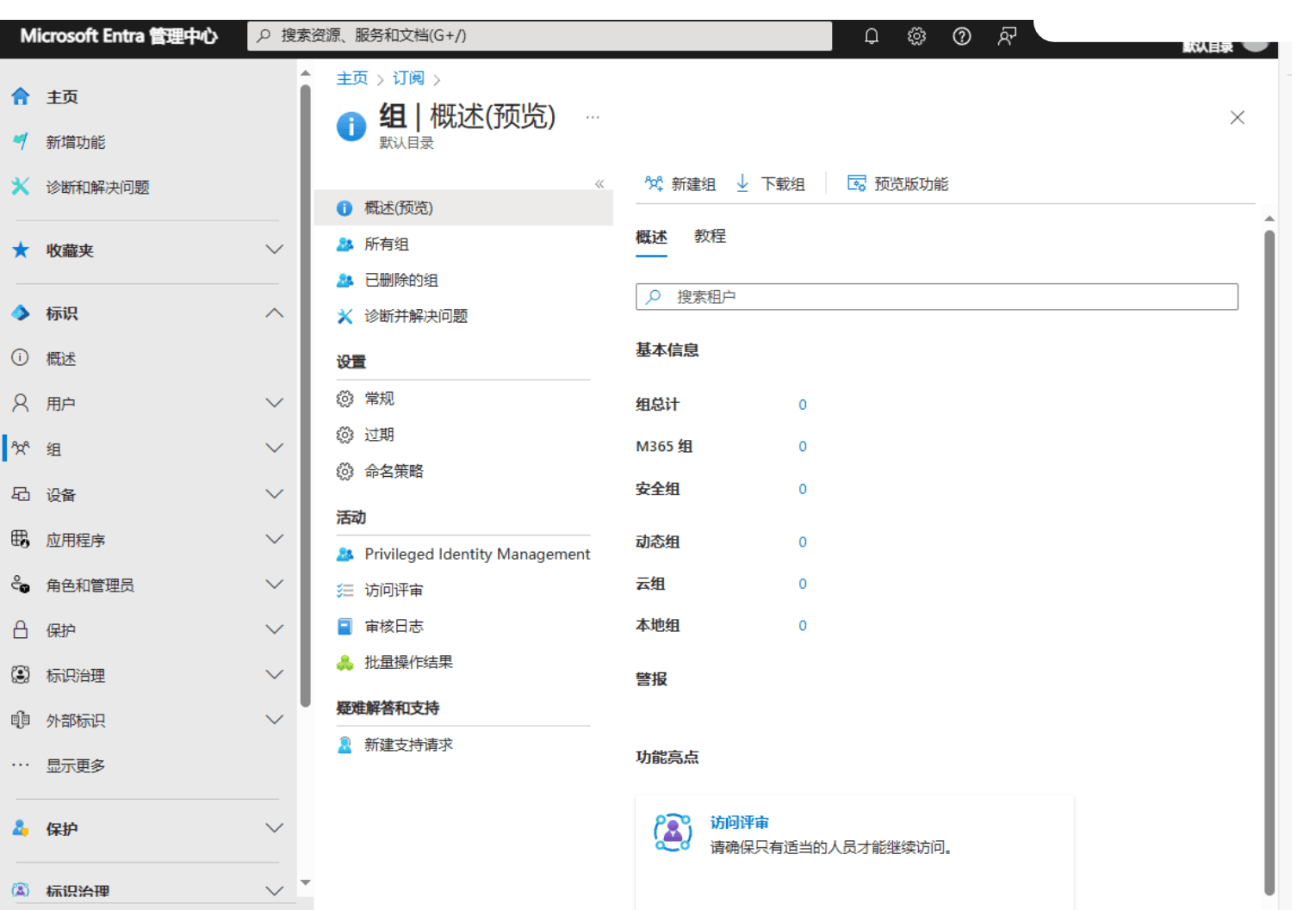Go to 主页 home icon in sidebar
The image size is (1316, 910).
21,96
